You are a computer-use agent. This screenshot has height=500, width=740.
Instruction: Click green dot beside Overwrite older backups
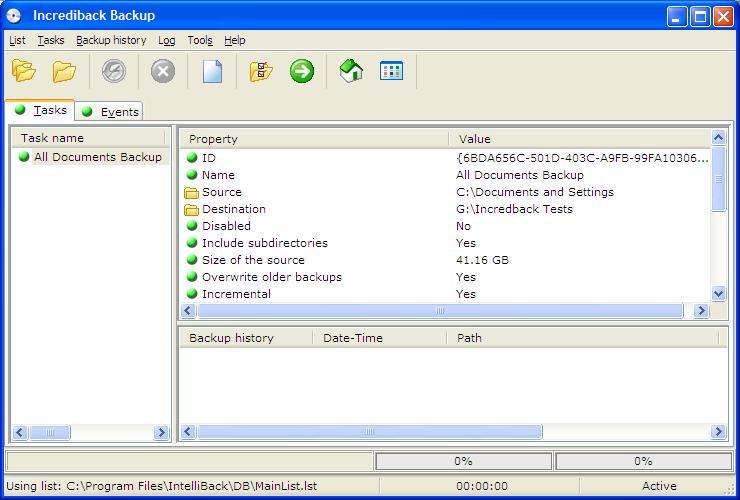pos(192,277)
